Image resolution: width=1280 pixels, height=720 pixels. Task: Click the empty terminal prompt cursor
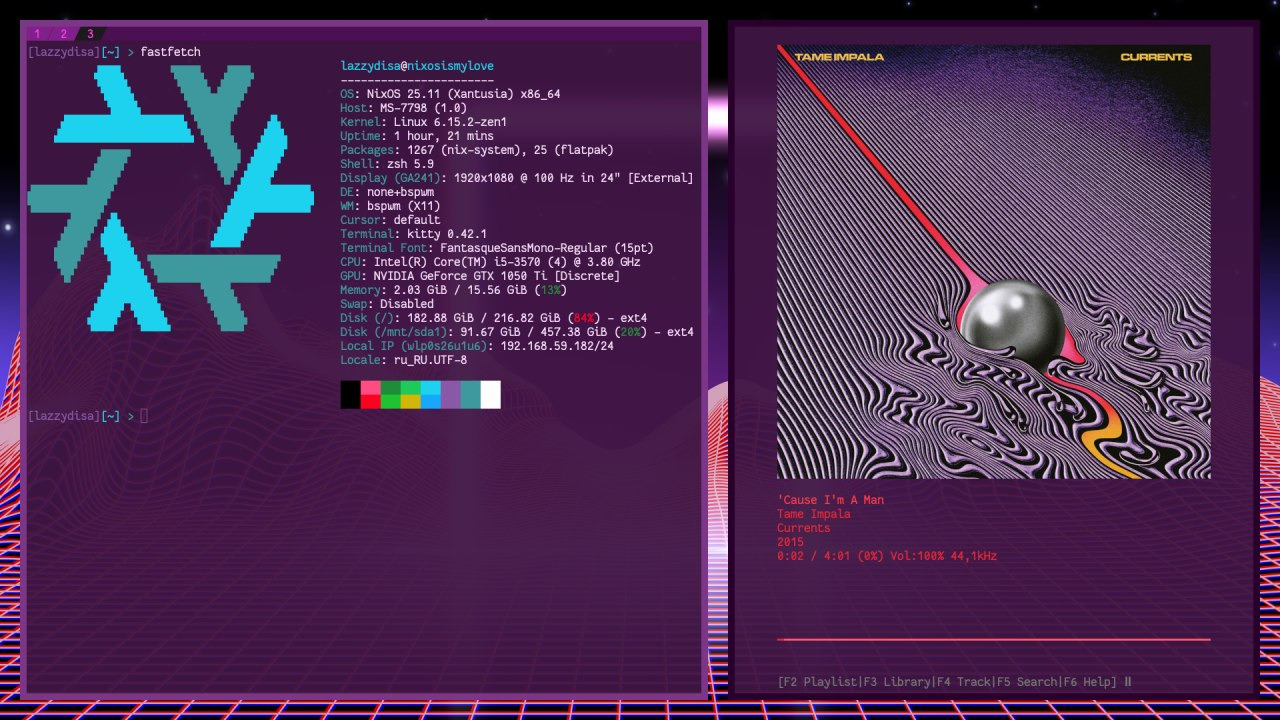143,416
